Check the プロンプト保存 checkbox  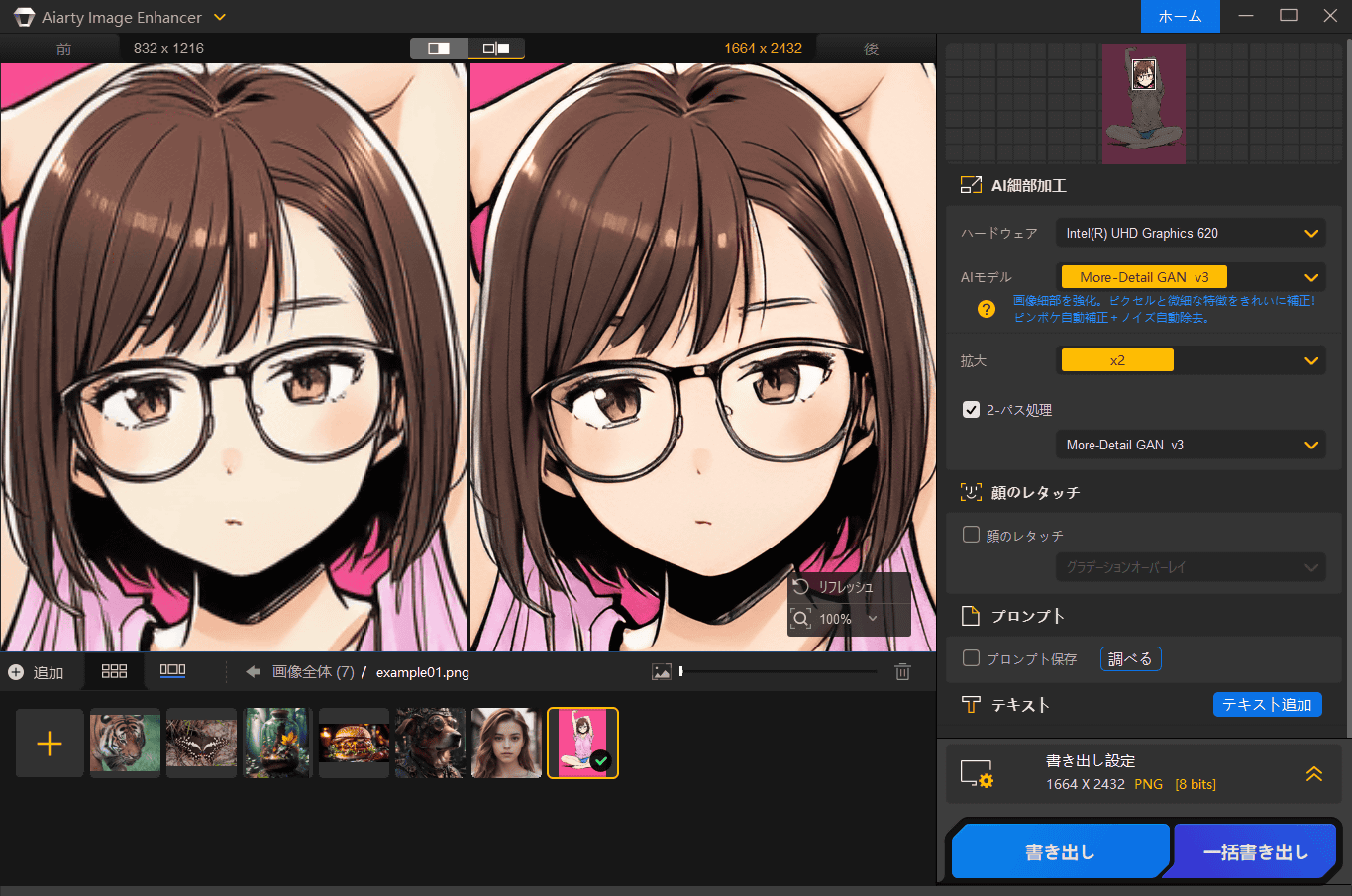(x=972, y=658)
